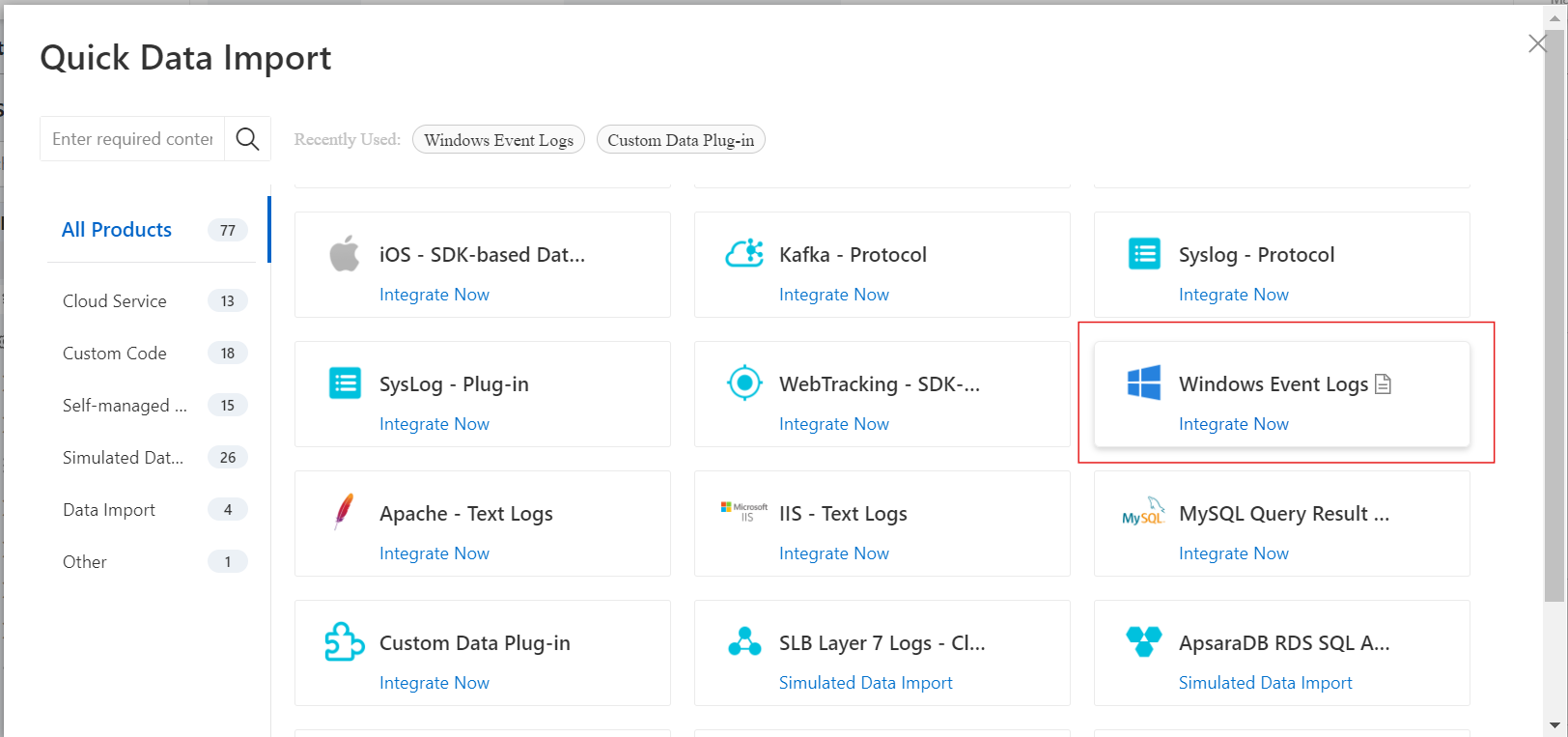The height and width of the screenshot is (737, 1568).
Task: Click Integrate Now under IIS Text Logs
Action: coord(834,553)
